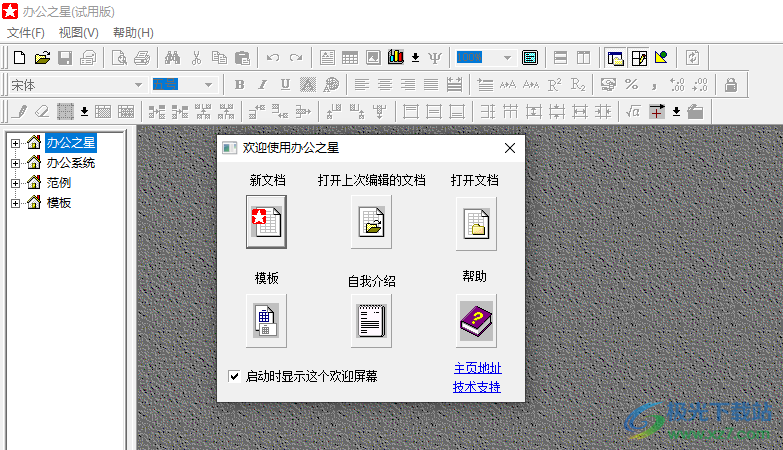Image resolution: width=783 pixels, height=450 pixels.
Task: Select align right paragraph button
Action: point(408,85)
